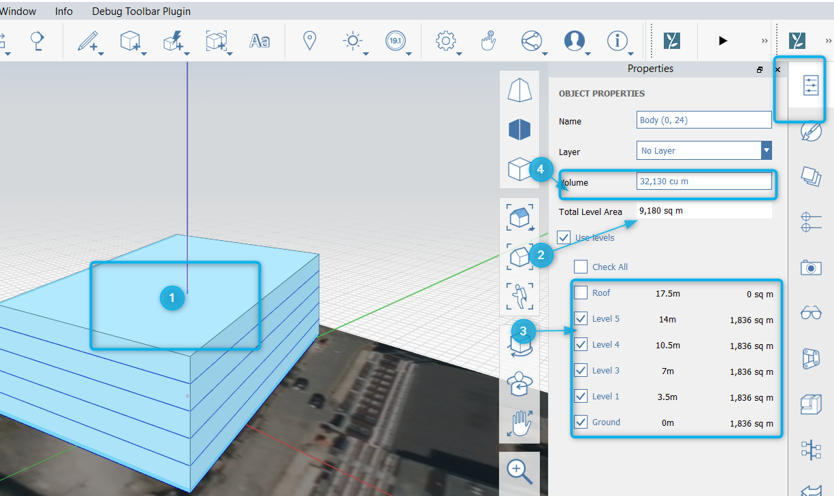Switch to perspective view in navigation bar

[519, 90]
